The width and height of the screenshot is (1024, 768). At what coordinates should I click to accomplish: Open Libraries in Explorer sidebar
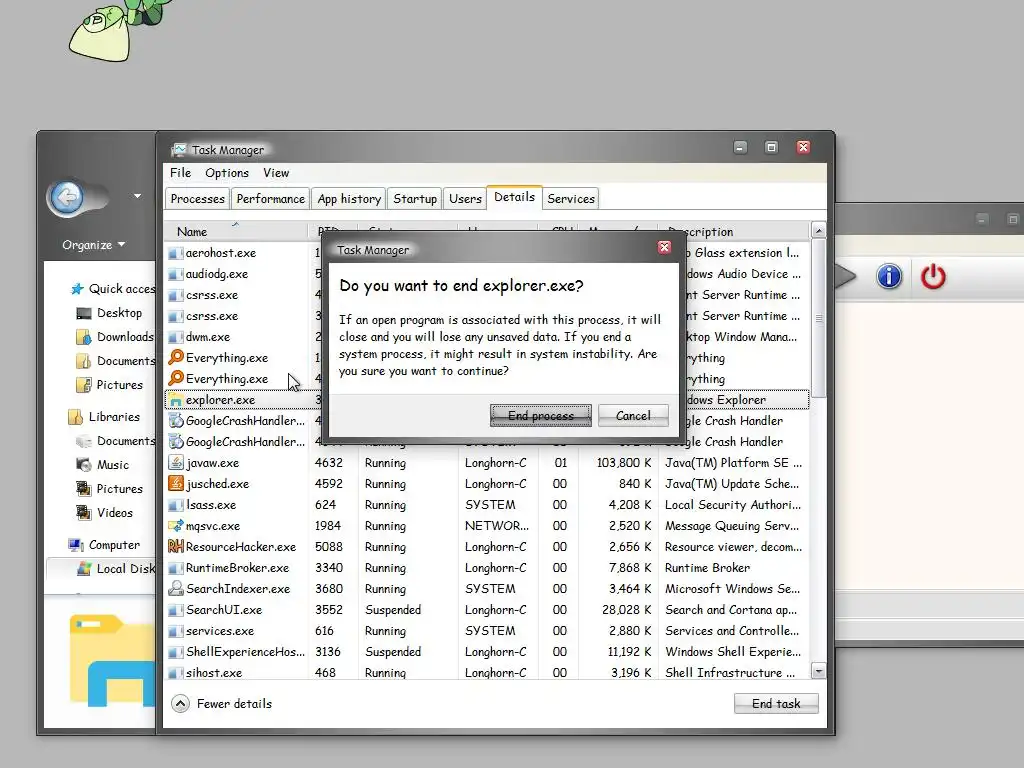(x=114, y=417)
